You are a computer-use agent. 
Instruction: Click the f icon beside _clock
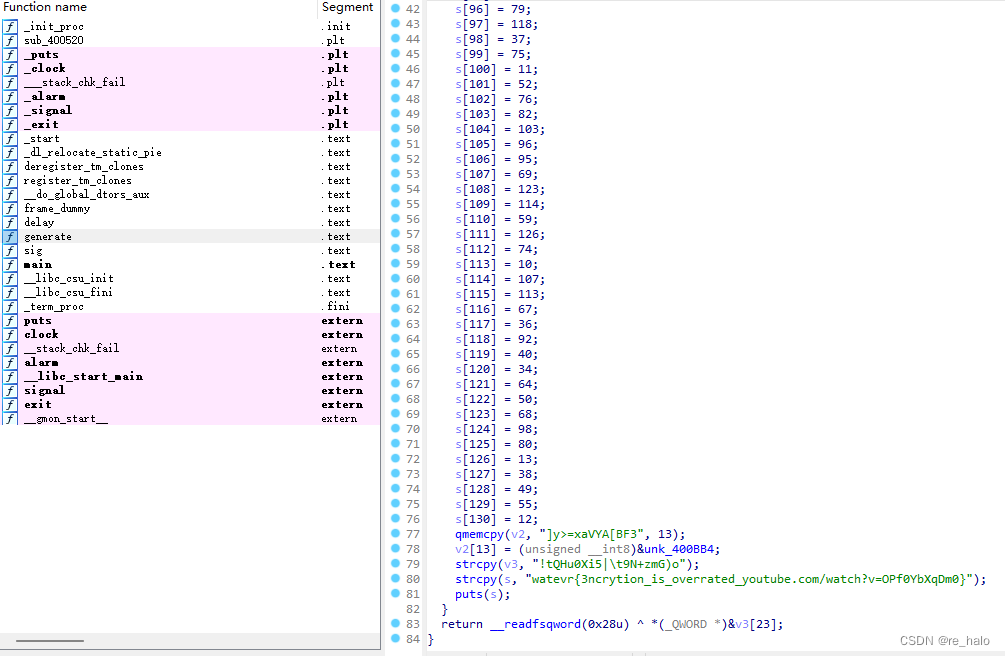click(9, 68)
